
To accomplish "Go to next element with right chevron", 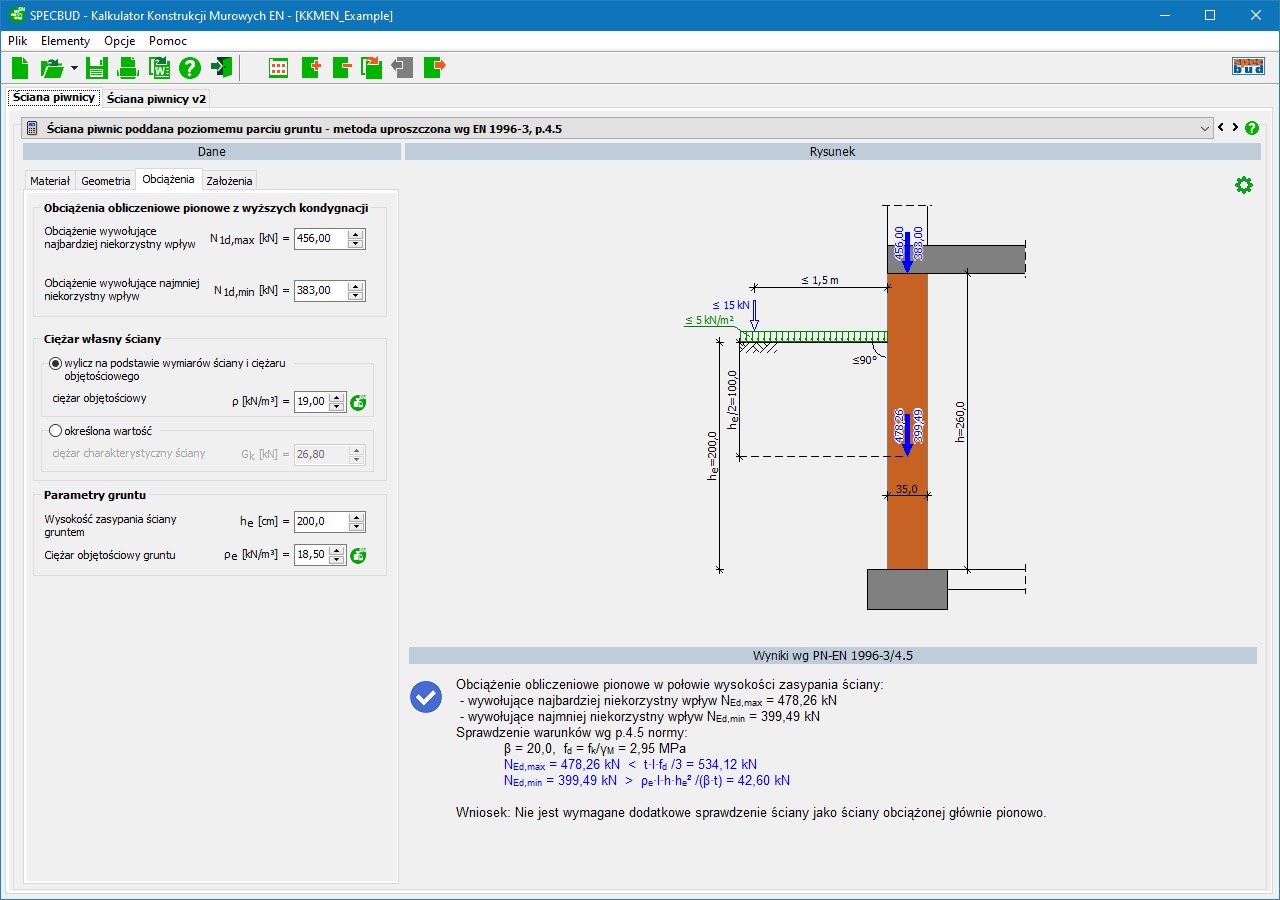I will pos(1235,128).
